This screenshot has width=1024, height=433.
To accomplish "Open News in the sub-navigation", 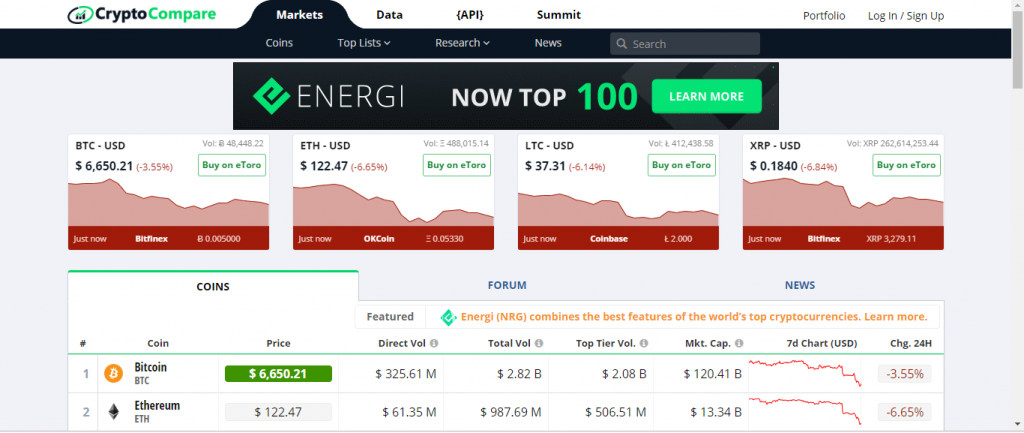I will [x=548, y=43].
